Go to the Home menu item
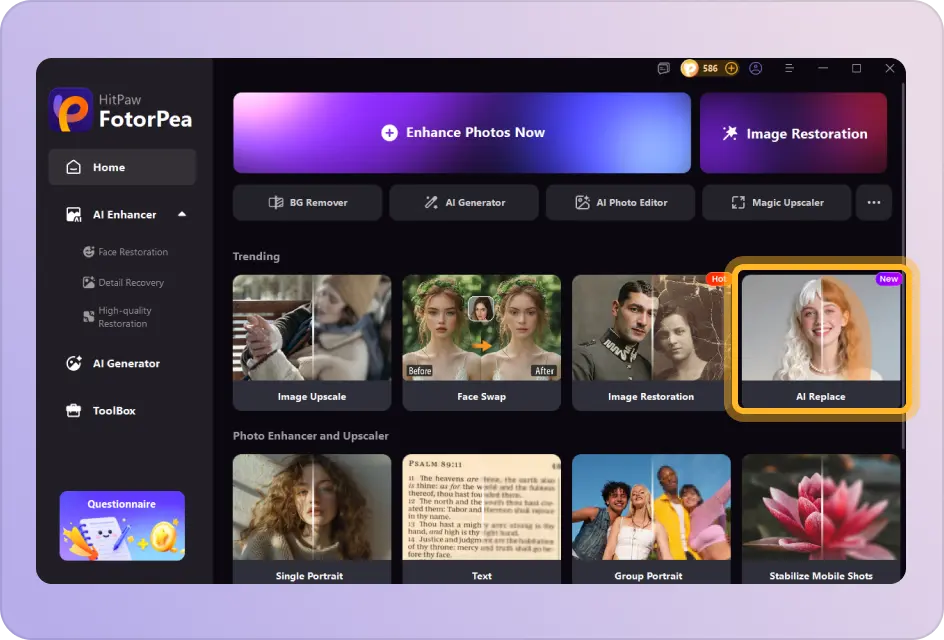 [108, 166]
